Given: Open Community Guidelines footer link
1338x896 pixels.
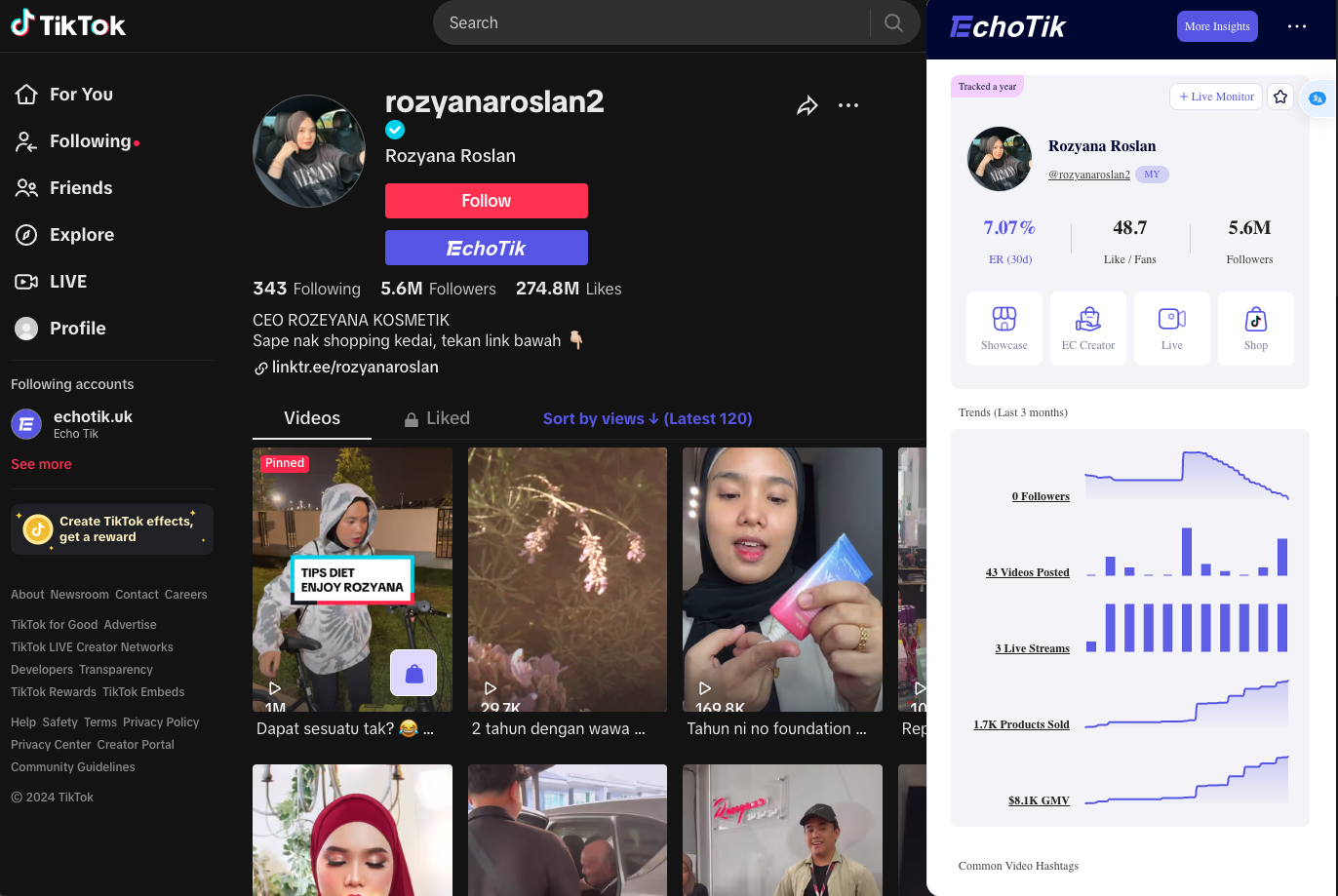Looking at the screenshot, I should tap(73, 767).
